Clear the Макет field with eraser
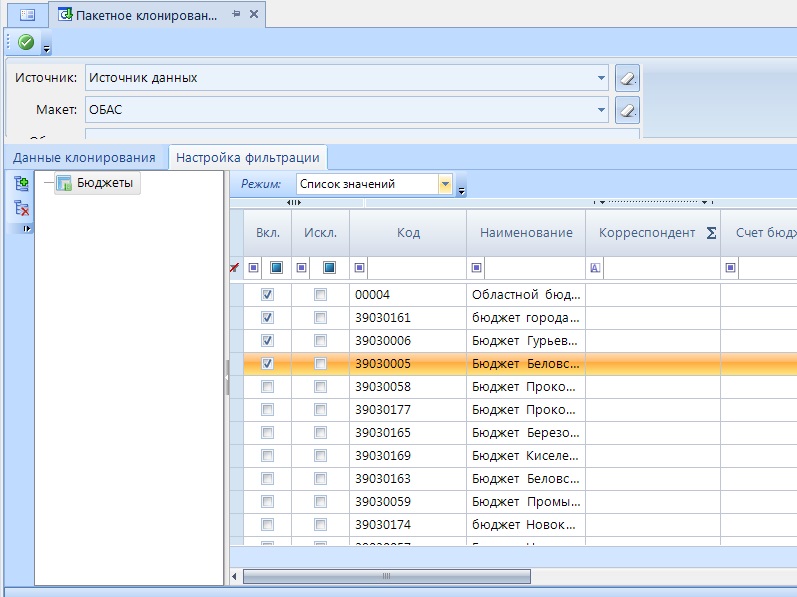Screen dimensions: 797x597 tap(627, 110)
